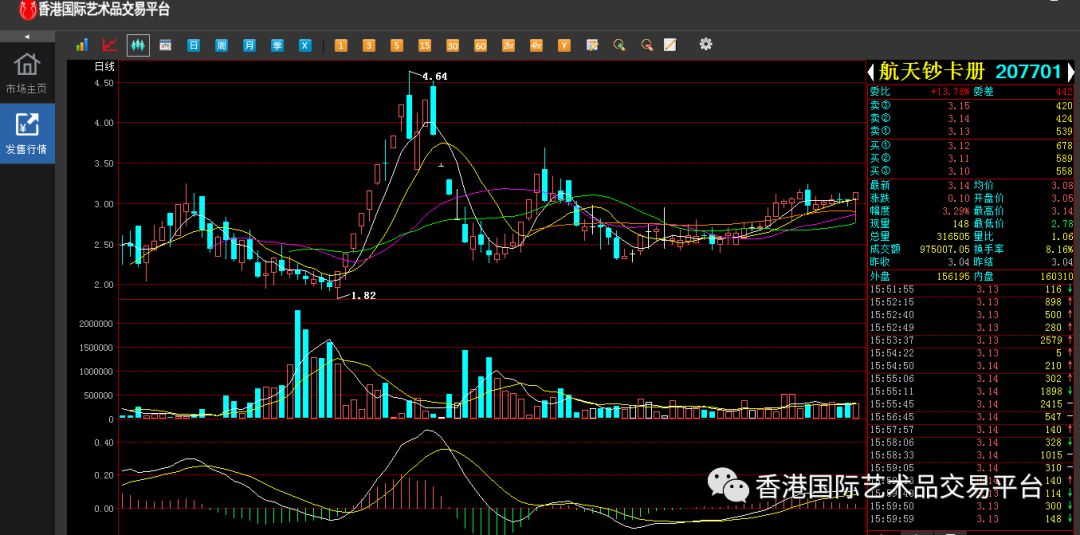
Task: Select the 30-minute interval icon
Action: (453, 45)
